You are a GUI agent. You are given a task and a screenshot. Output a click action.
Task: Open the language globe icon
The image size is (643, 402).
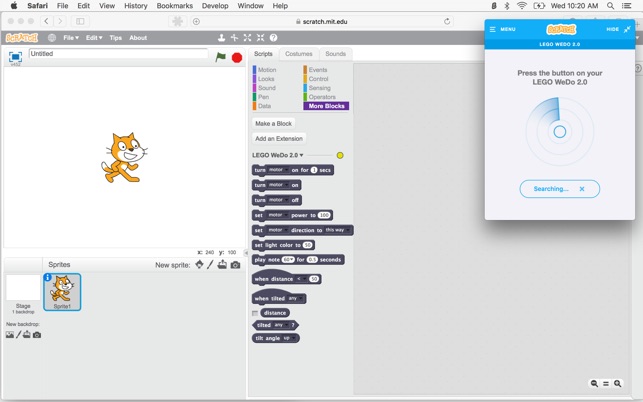click(x=52, y=38)
